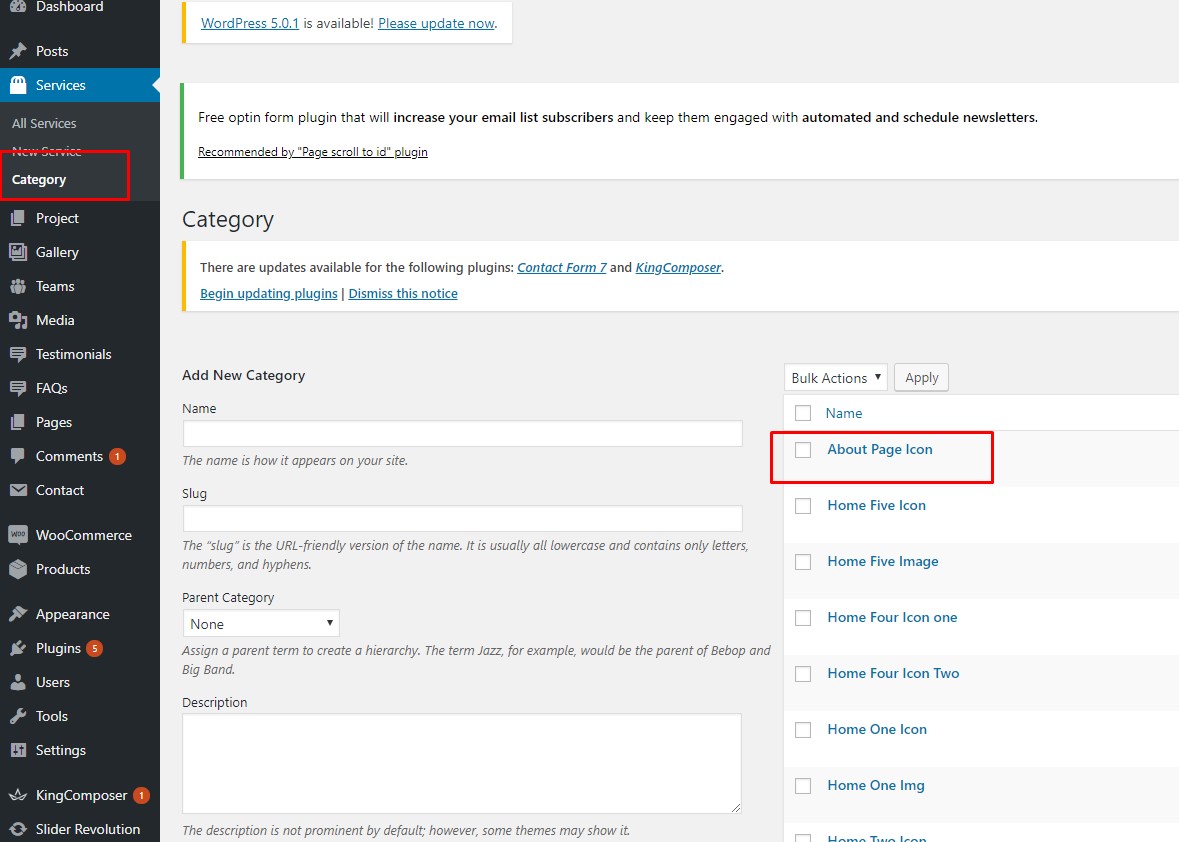Click the Gallery image icon in sidebar
Viewport: 1179px width, 842px height.
18,252
